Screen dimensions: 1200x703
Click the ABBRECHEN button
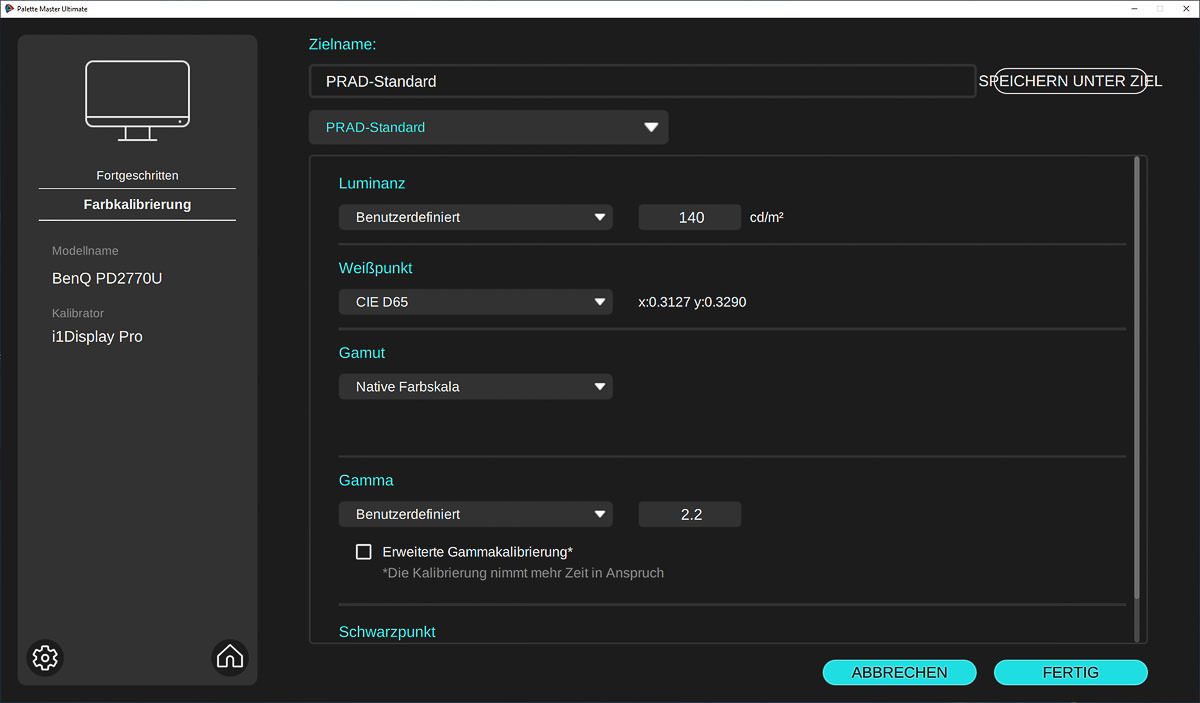click(899, 673)
